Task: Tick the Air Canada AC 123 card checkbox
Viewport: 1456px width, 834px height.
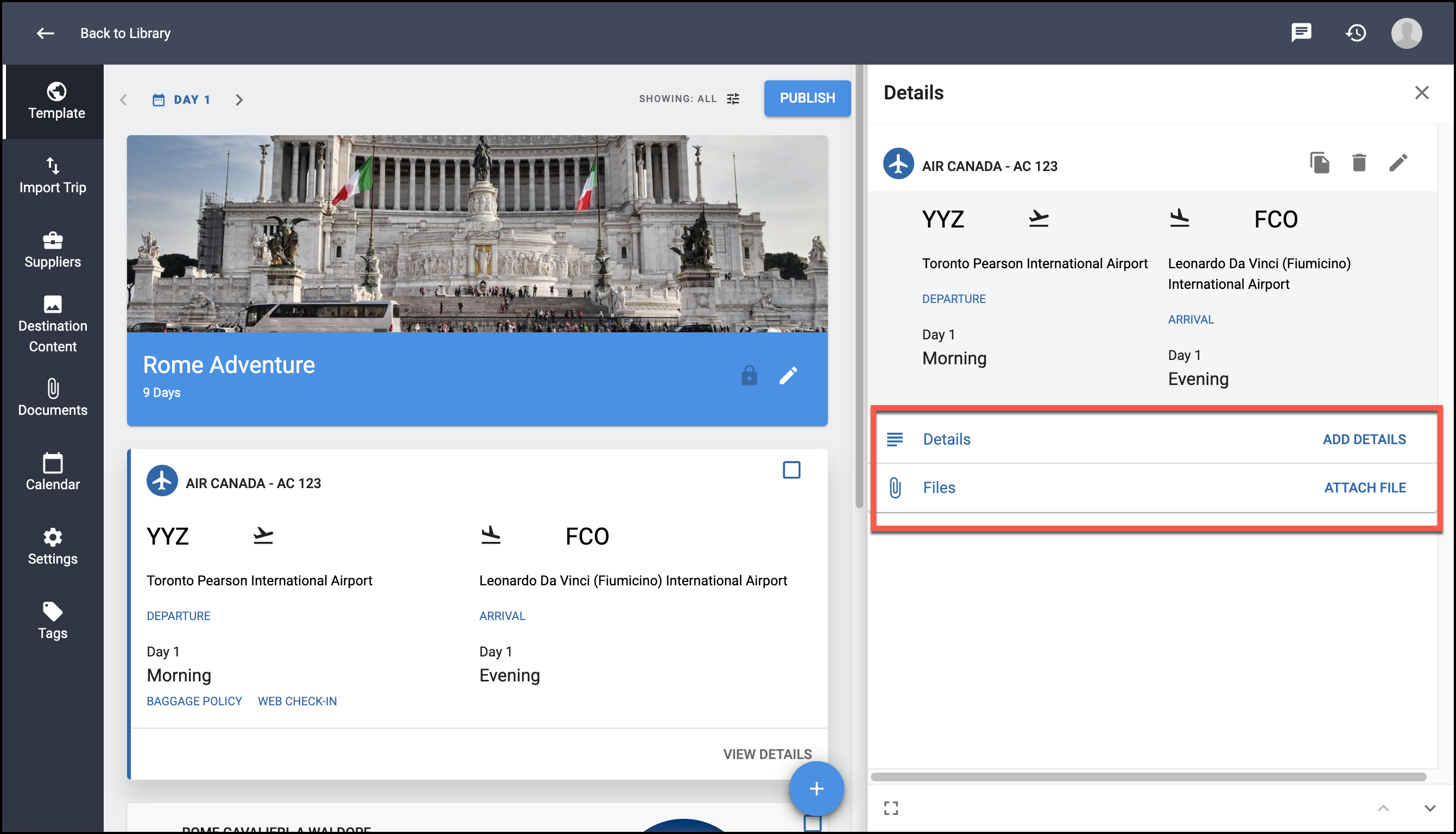Action: pos(792,470)
